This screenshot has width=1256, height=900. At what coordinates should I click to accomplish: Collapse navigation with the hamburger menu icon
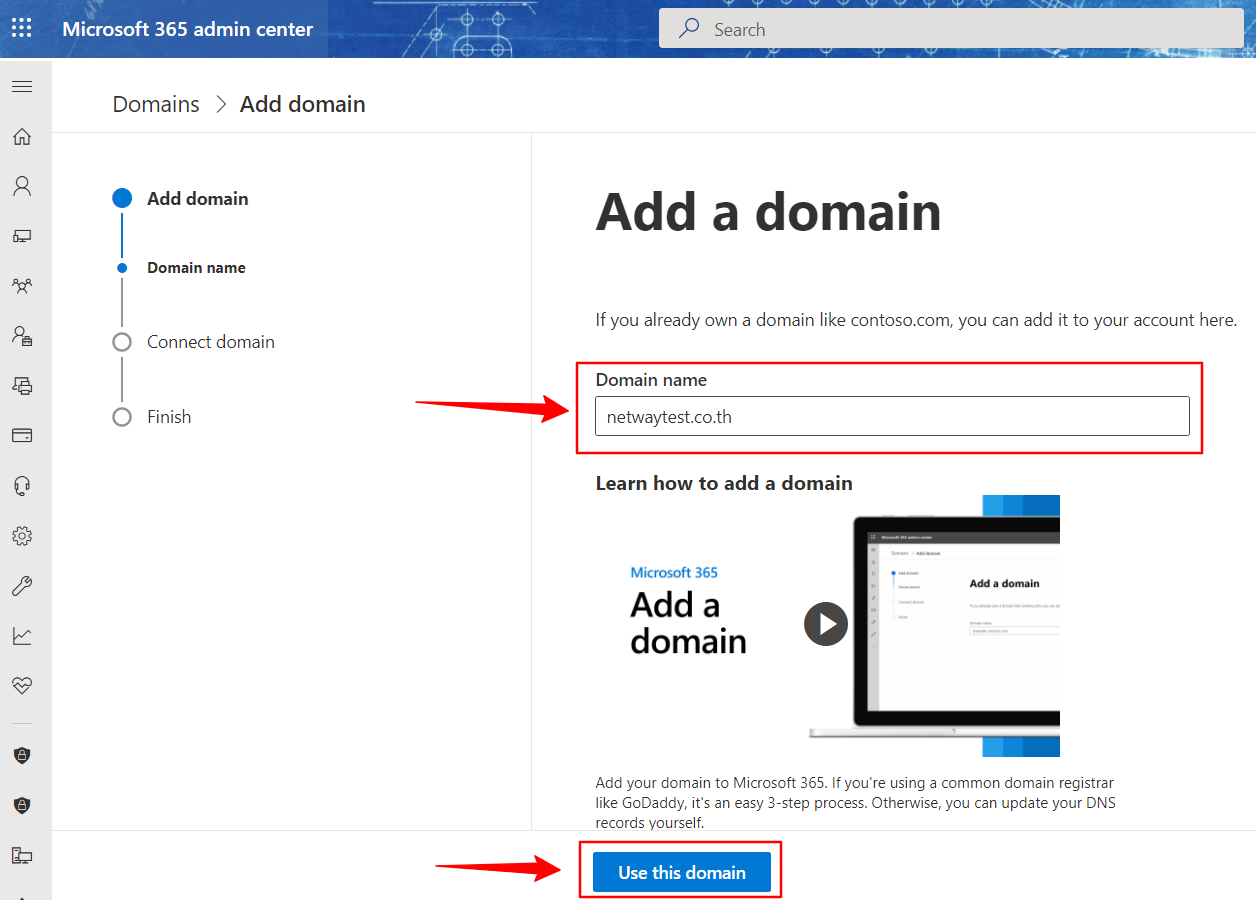pyautogui.click(x=22, y=87)
